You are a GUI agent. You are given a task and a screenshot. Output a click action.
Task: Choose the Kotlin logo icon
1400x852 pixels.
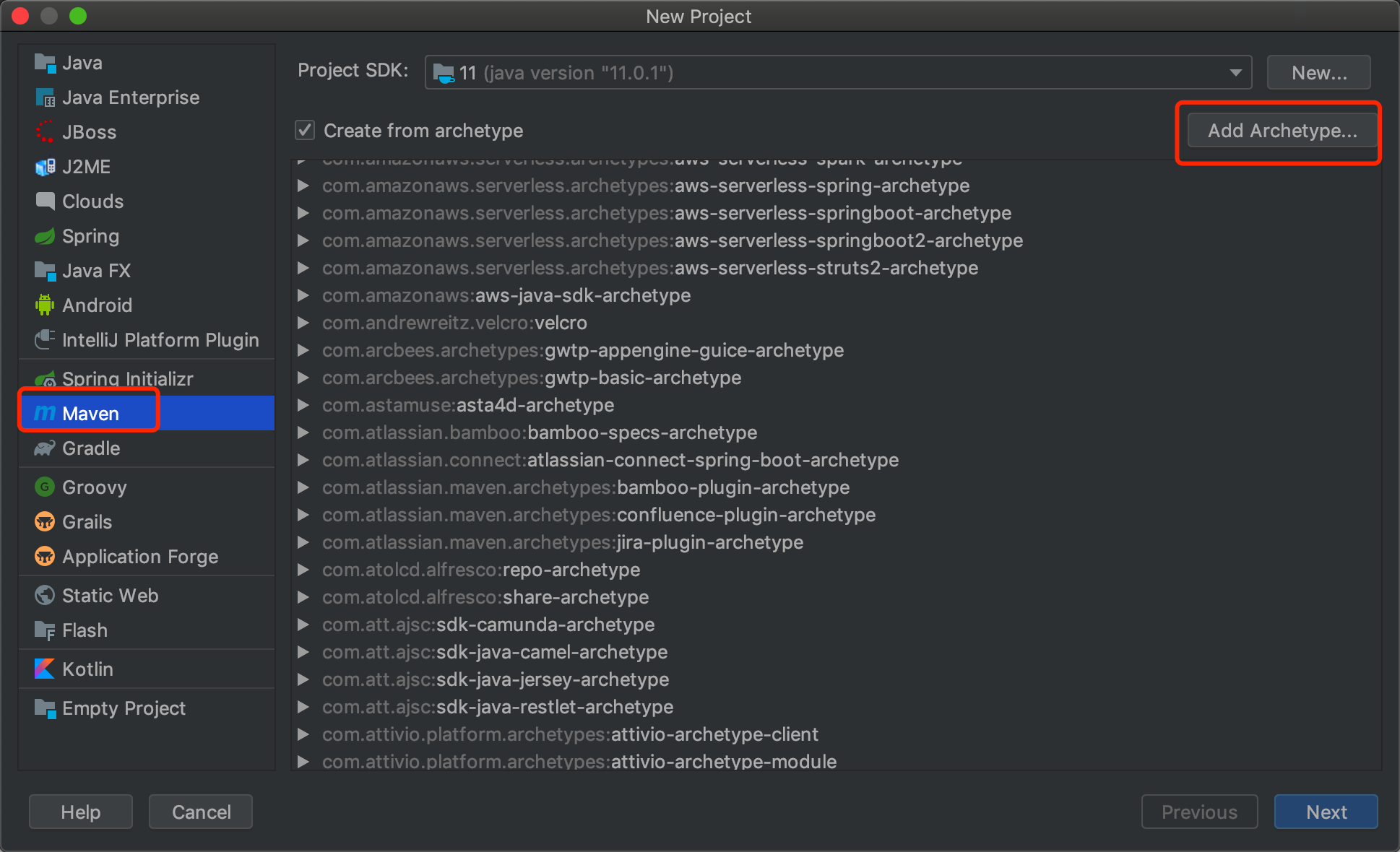[x=45, y=669]
